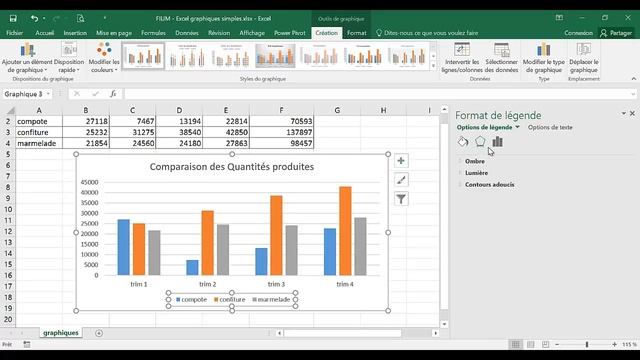This screenshot has height=360, width=640.
Task: Select legend options bar-chart icon
Action: (x=497, y=142)
